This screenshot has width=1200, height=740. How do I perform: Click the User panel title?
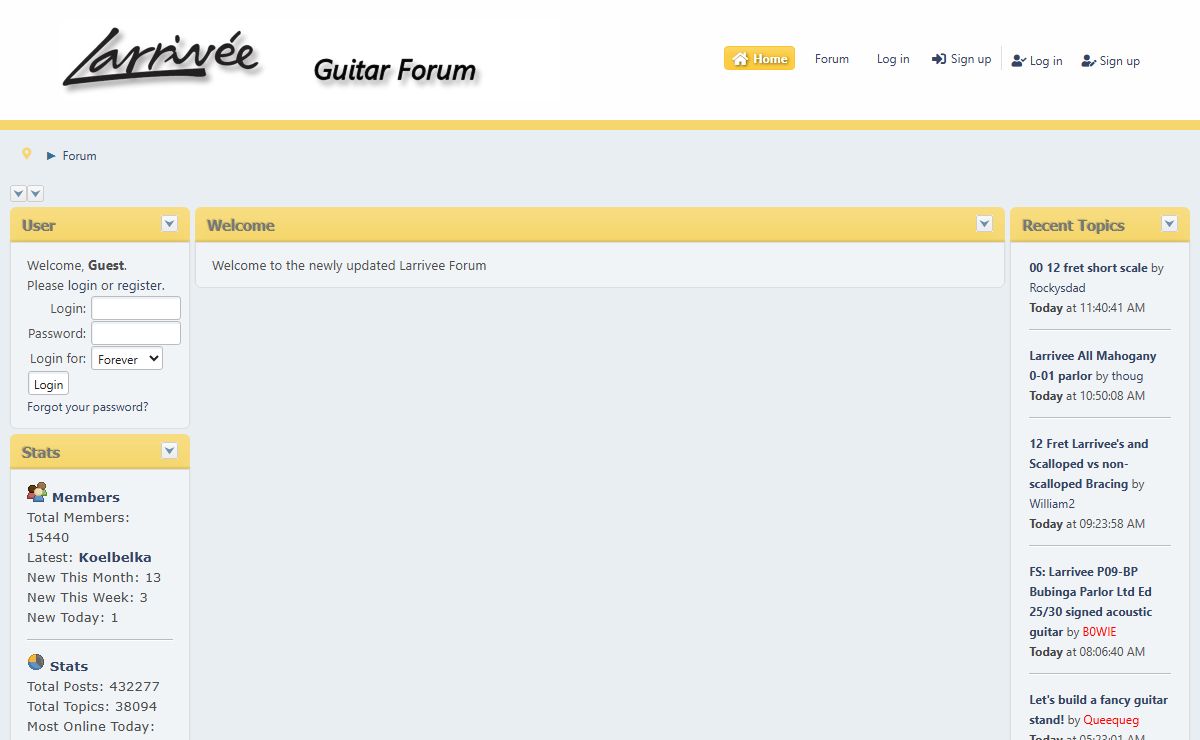(x=39, y=225)
